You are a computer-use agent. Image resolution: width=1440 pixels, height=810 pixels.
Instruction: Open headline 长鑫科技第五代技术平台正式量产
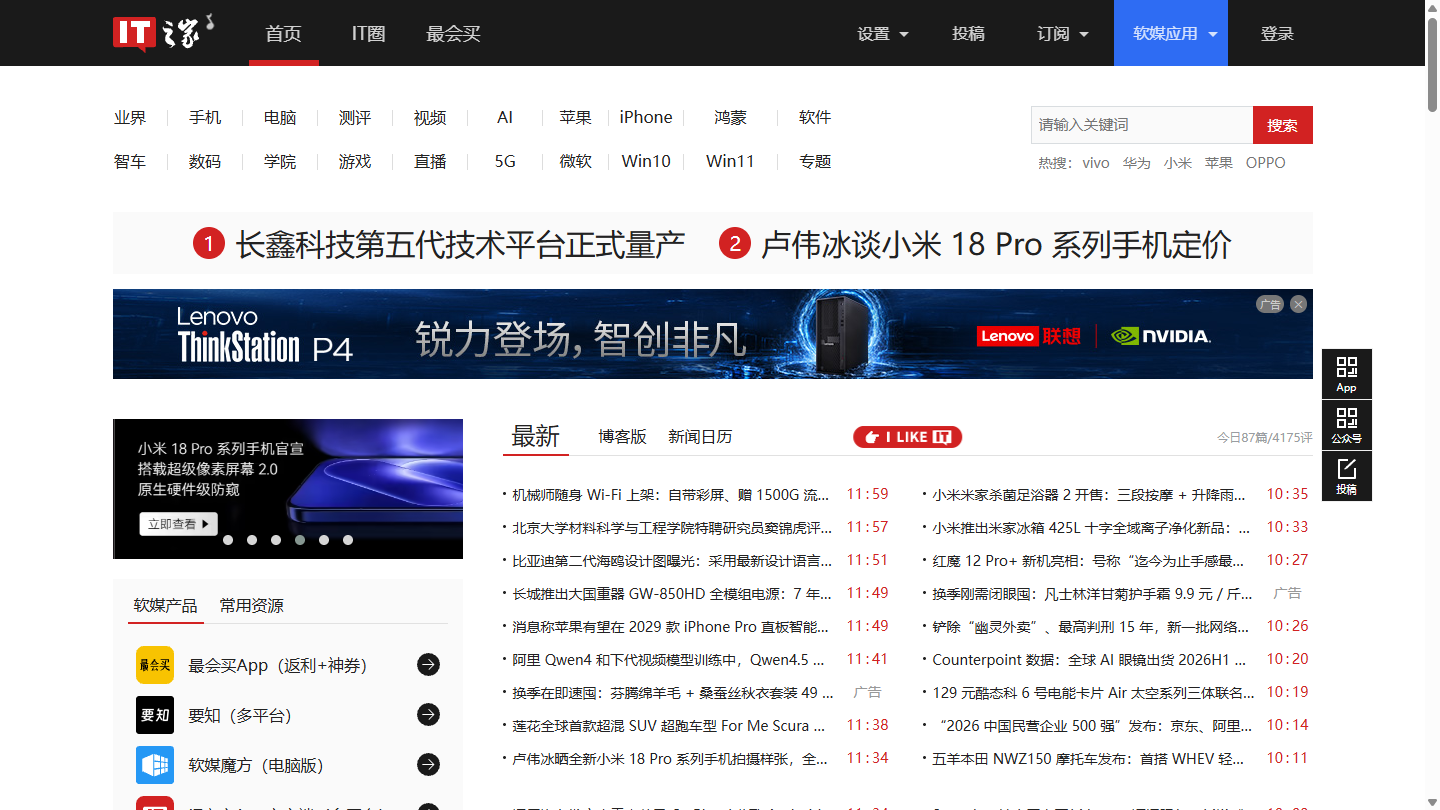[460, 244]
